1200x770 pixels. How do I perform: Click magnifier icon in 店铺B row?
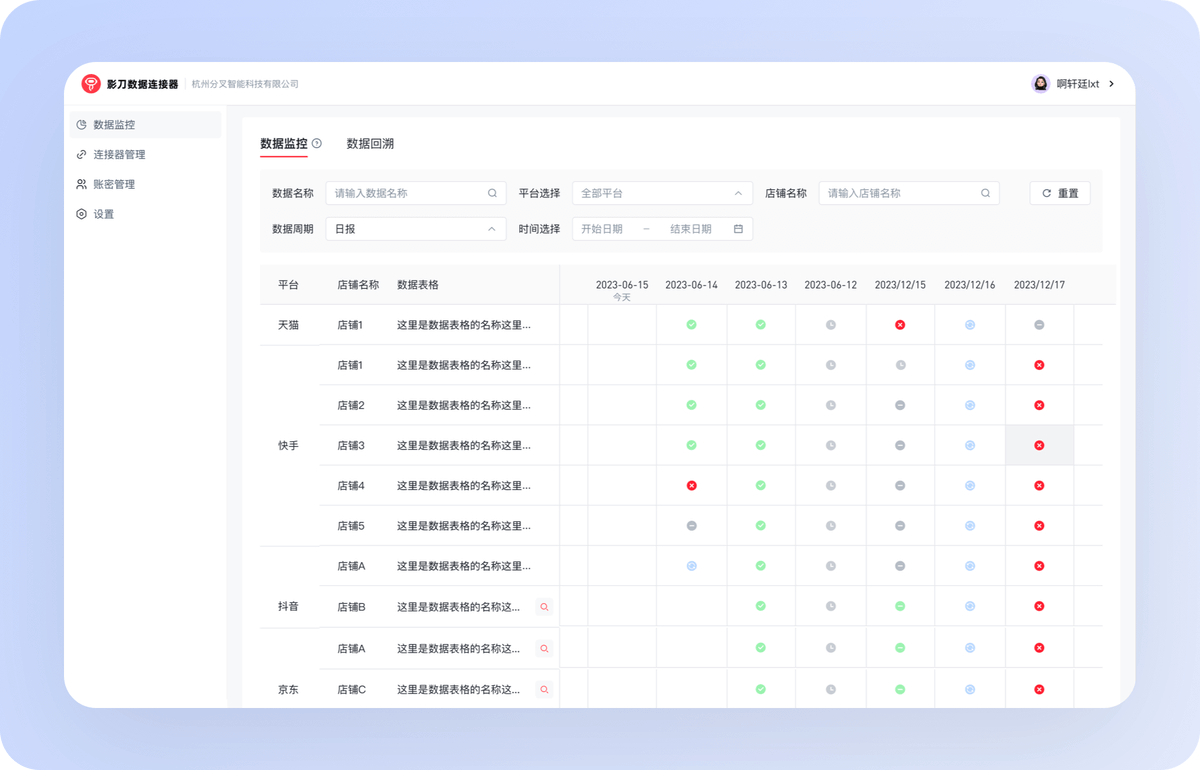tap(544, 607)
